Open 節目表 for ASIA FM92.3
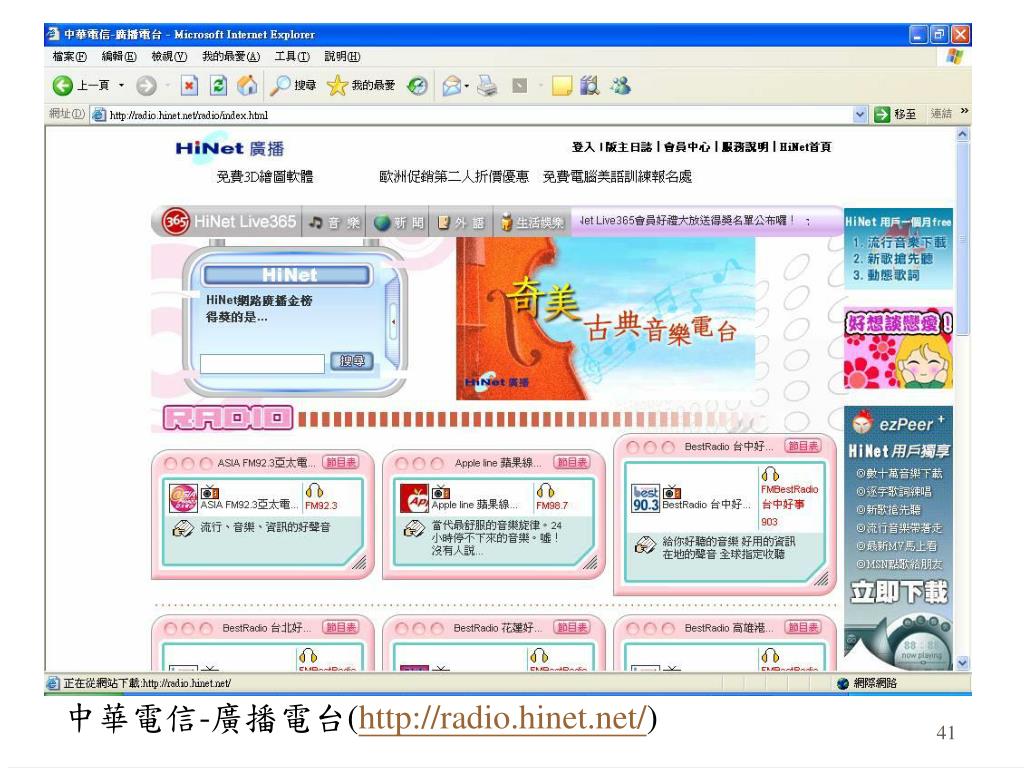1024x768 pixels. click(x=341, y=462)
